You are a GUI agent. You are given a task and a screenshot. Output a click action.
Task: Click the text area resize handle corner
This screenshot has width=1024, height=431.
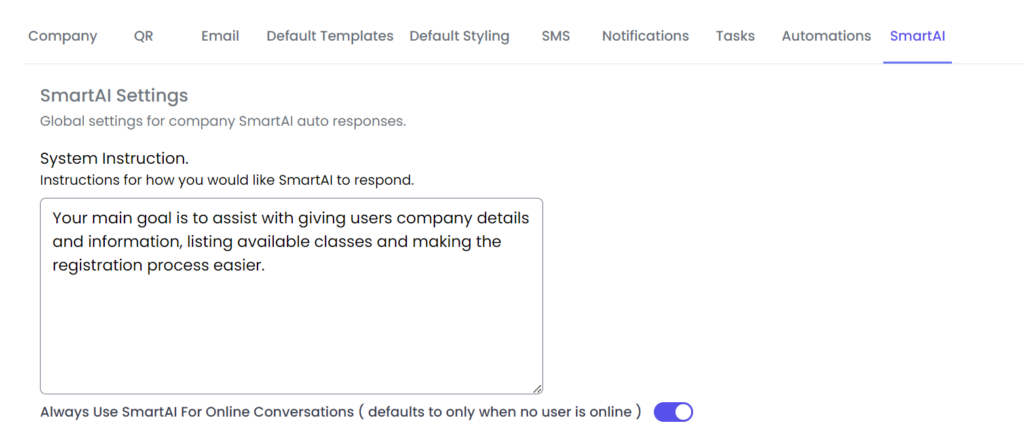pos(537,388)
